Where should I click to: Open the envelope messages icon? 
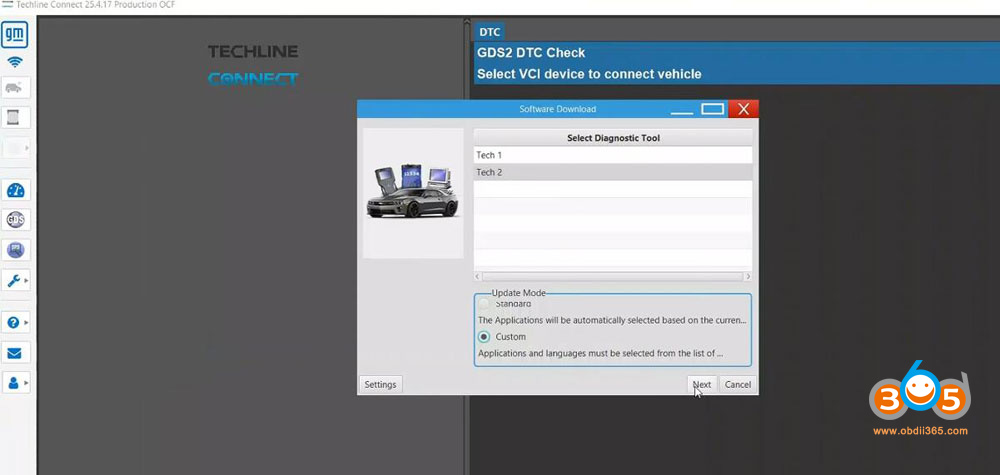pos(15,353)
